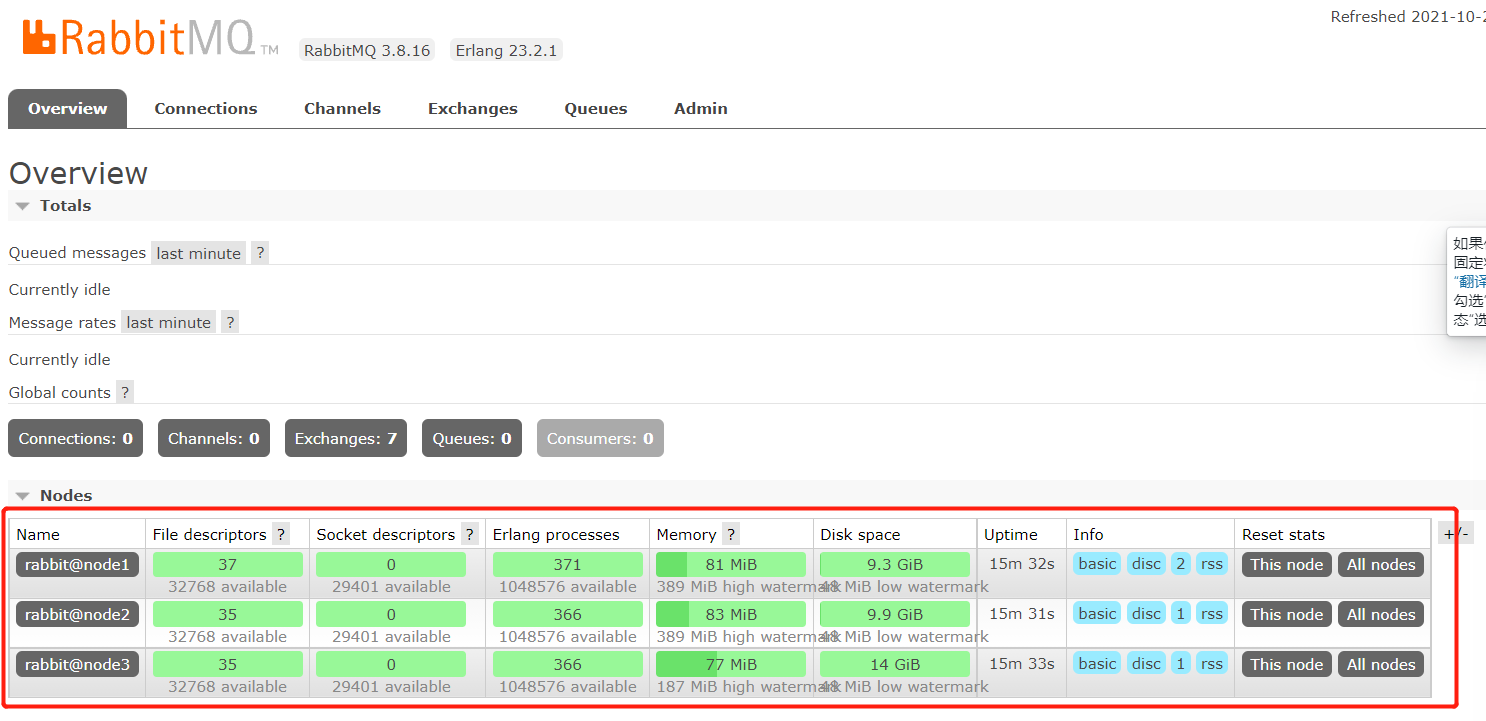1486x721 pixels.
Task: Click the Erlang processes column header
Action: tap(556, 535)
